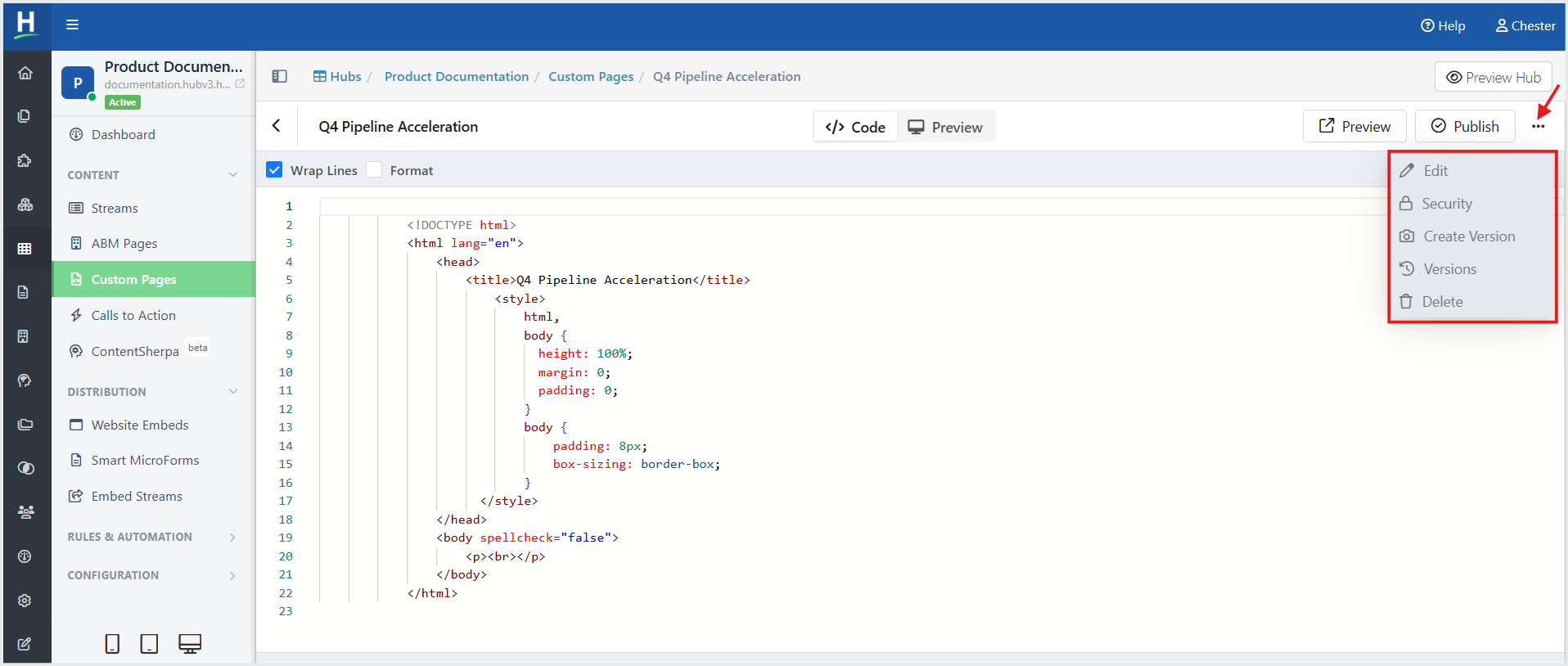This screenshot has width=1568, height=666.
Task: Click the folders icon in left rail
Action: click(x=25, y=425)
